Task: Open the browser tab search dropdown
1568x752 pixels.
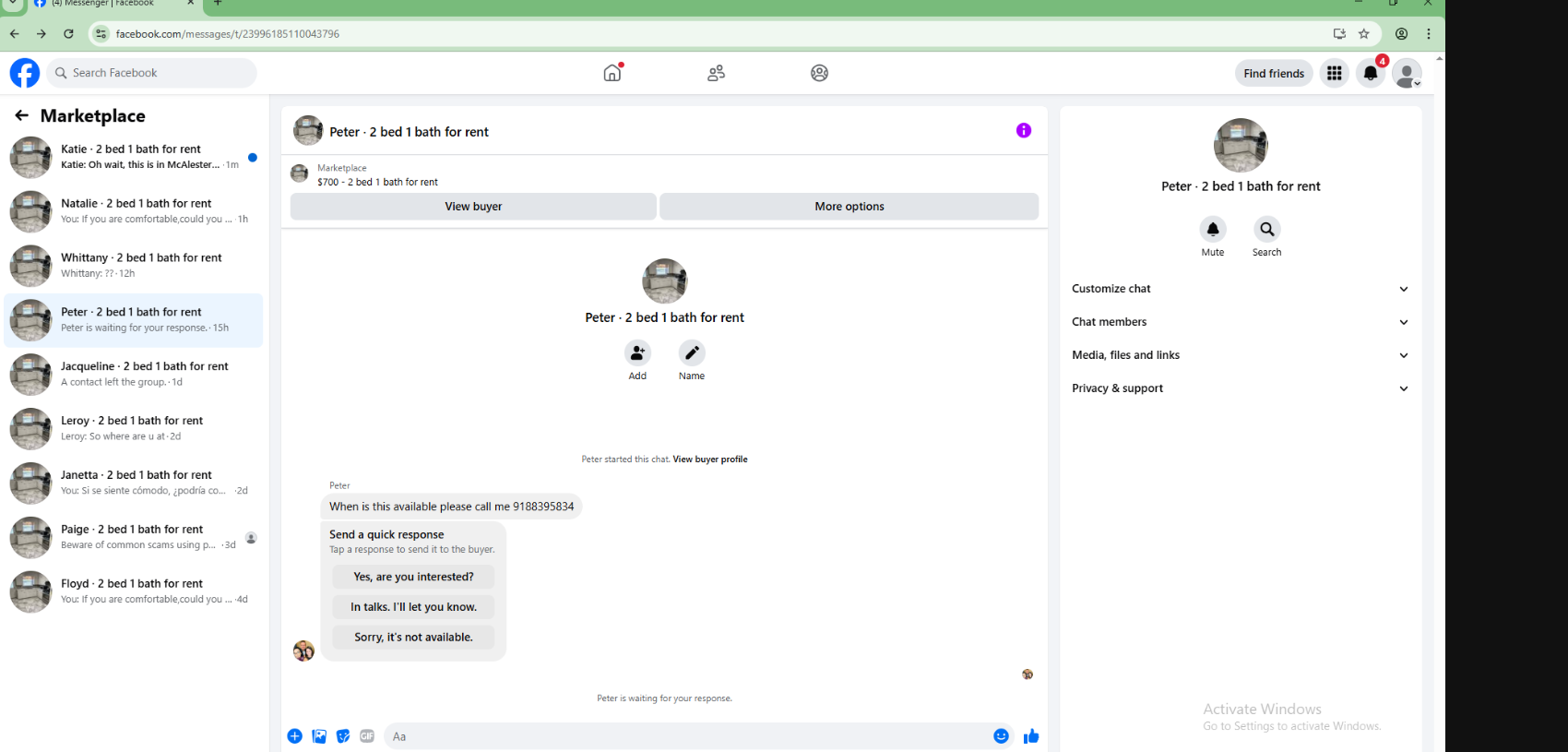Action: click(13, 4)
